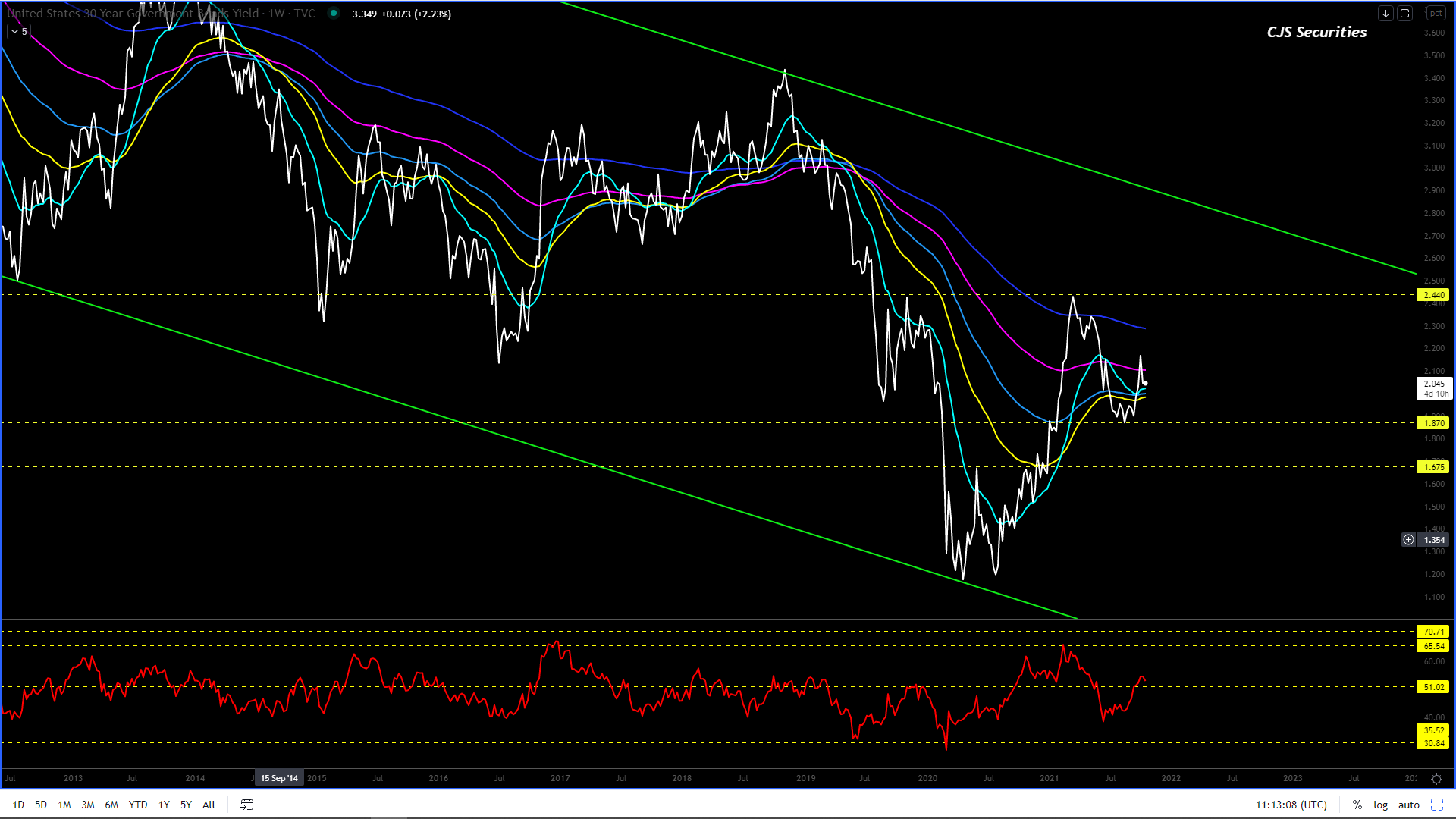The height and width of the screenshot is (819, 1456).
Task: Toggle percent scale mode
Action: 1357,805
